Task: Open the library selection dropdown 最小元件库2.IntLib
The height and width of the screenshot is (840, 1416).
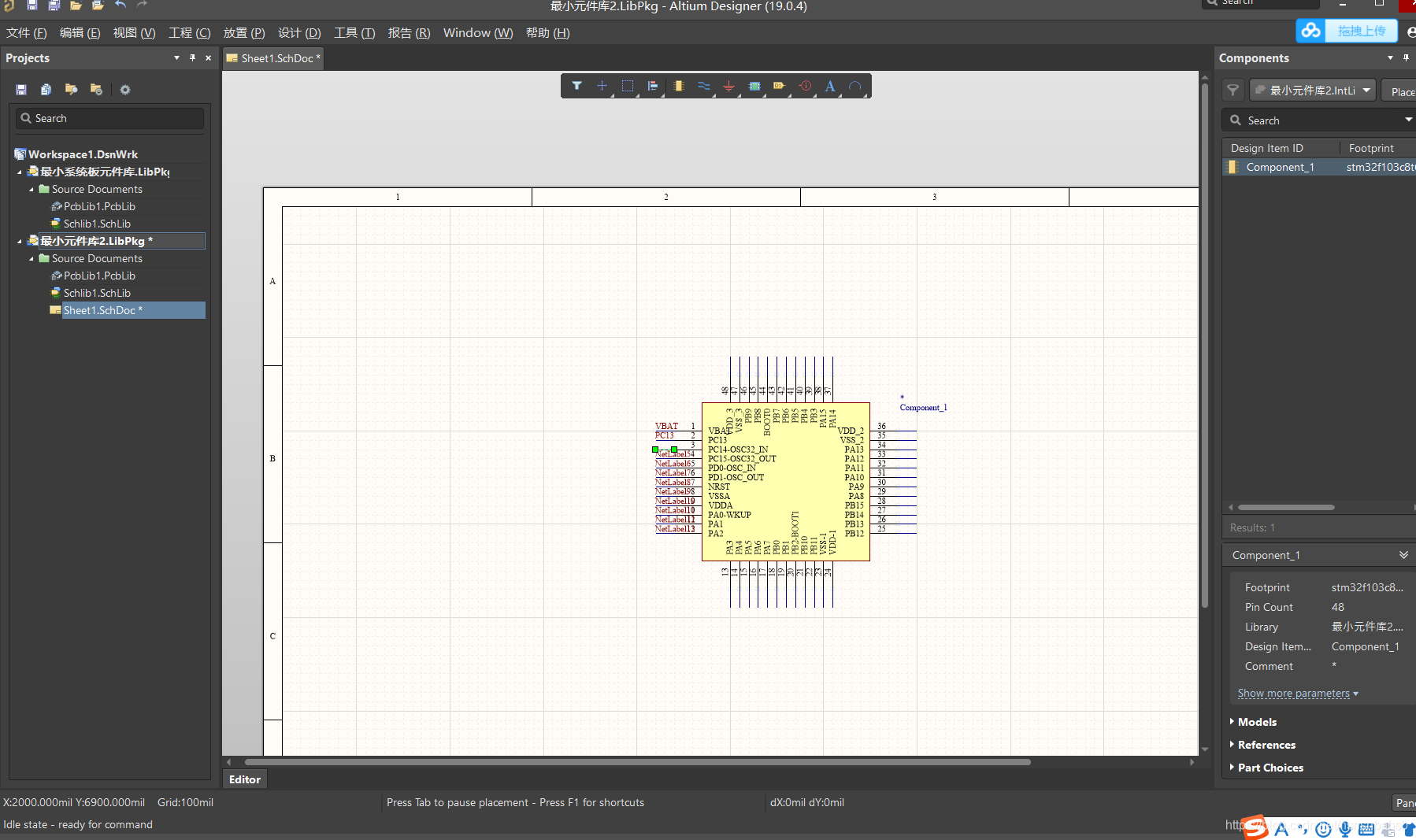Action: [x=1313, y=91]
